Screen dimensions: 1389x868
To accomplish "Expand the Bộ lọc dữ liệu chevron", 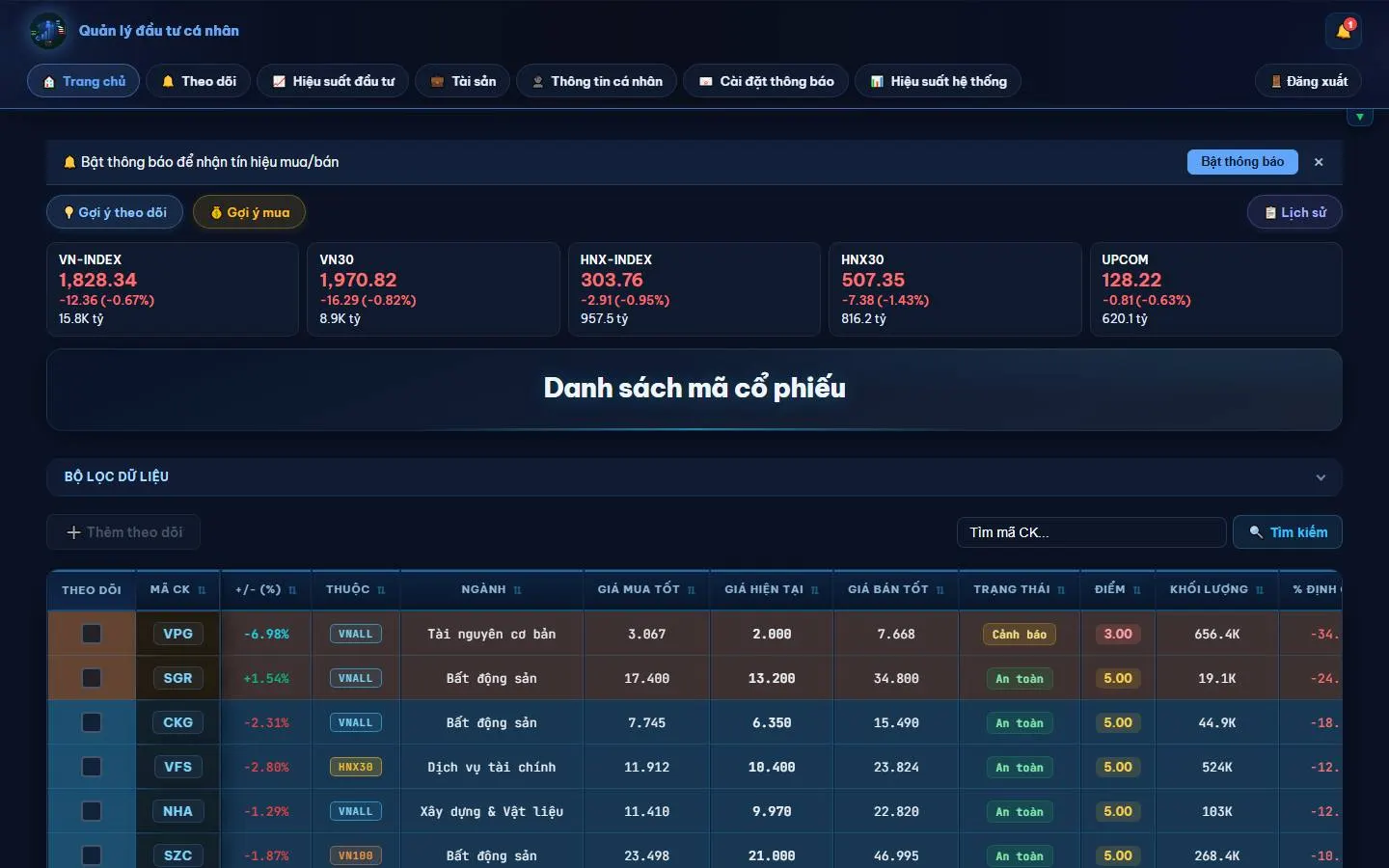I will point(1321,477).
